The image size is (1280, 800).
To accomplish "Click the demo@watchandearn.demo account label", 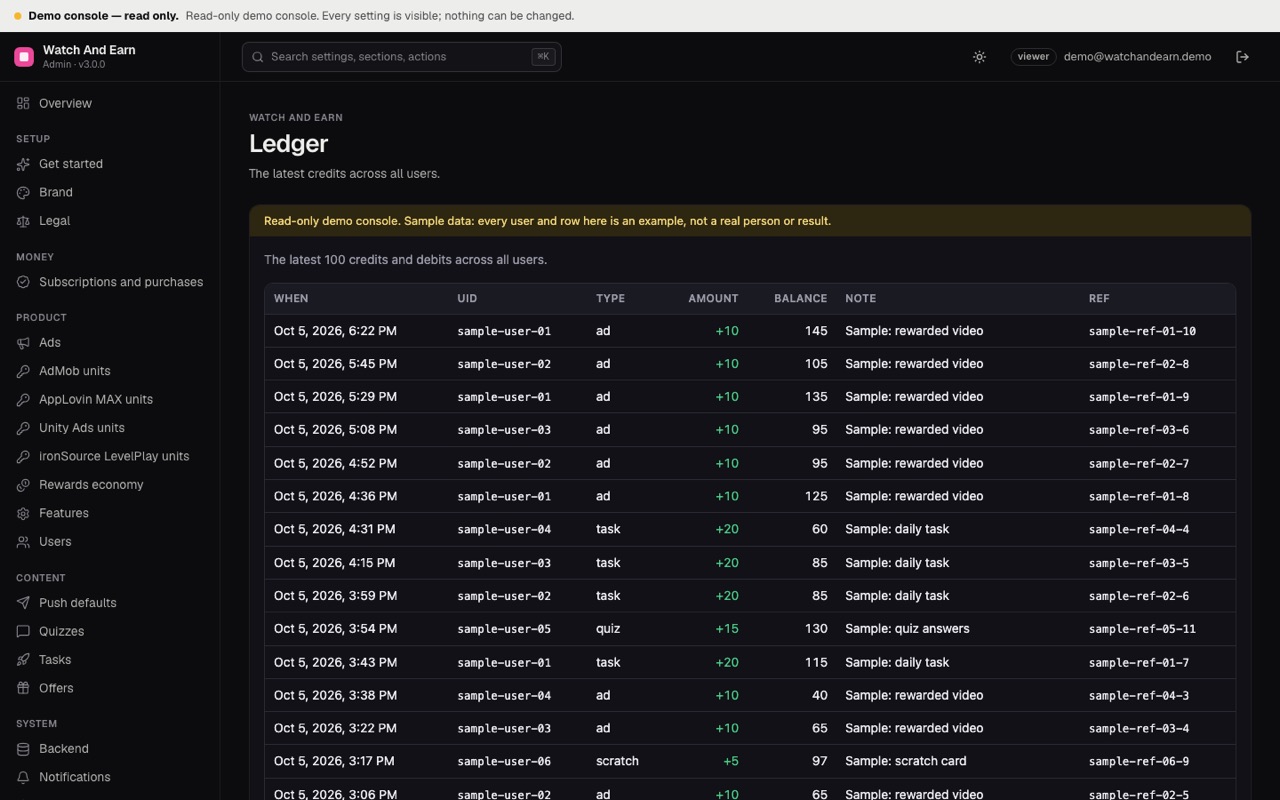I will coord(1137,57).
